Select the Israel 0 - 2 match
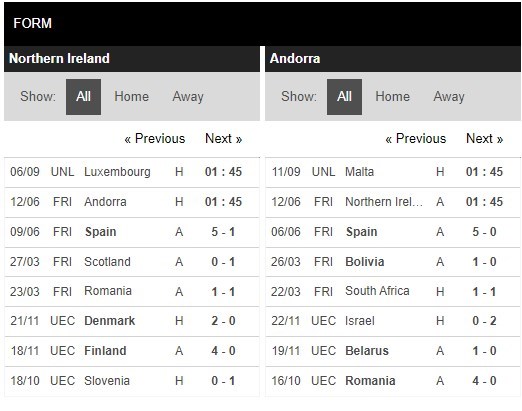522x411 pixels. tap(393, 321)
